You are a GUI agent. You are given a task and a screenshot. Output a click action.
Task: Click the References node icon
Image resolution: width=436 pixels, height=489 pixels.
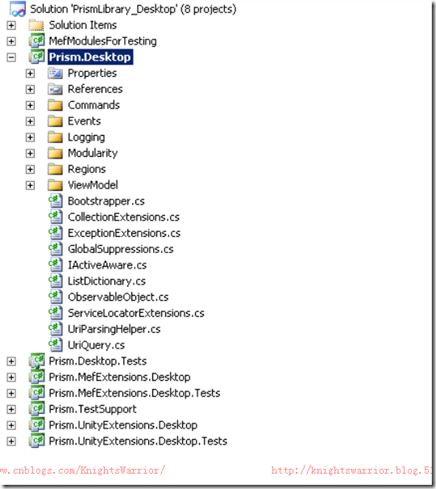(55, 89)
